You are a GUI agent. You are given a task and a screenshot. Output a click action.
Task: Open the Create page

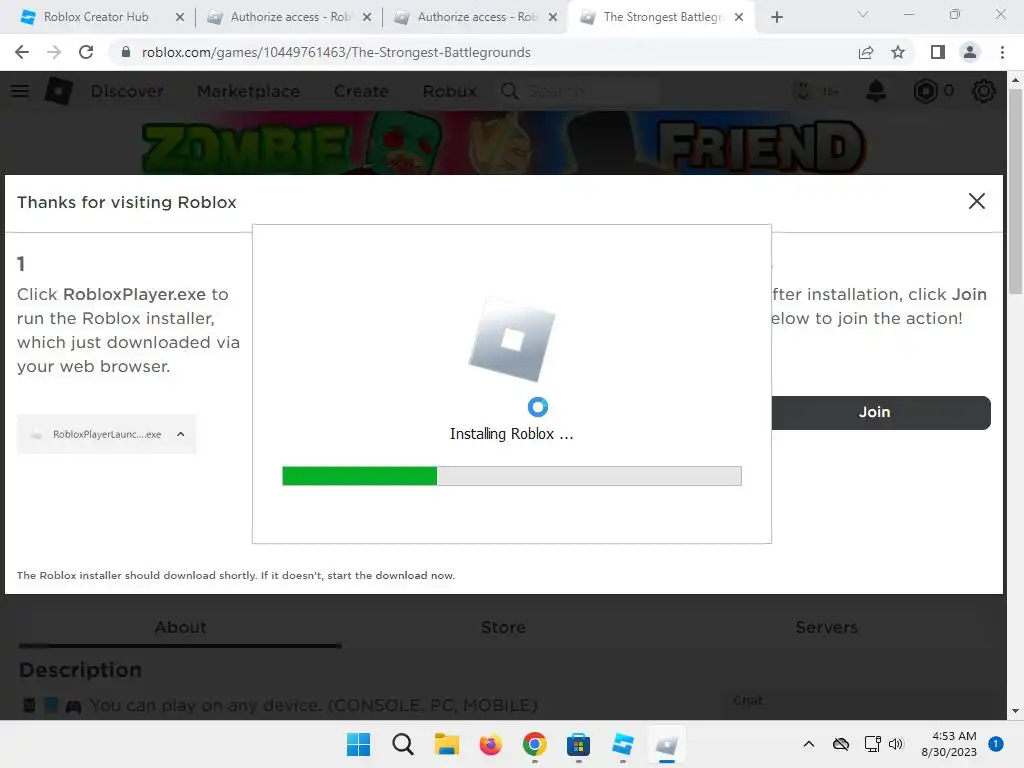pyautogui.click(x=361, y=91)
